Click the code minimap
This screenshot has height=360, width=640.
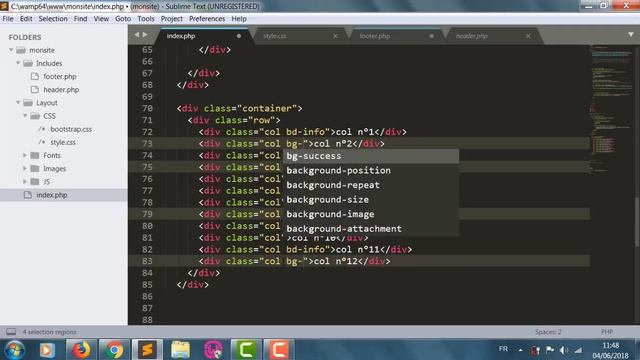coord(611,110)
